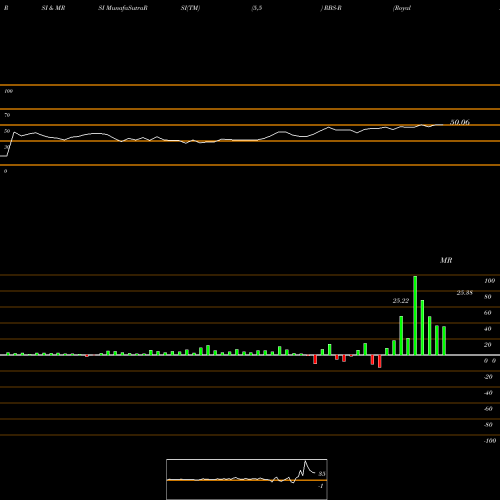Screen dimensions: 500x500
Task: Click the 'SI(TM)' header text
Action: (x=190, y=8)
